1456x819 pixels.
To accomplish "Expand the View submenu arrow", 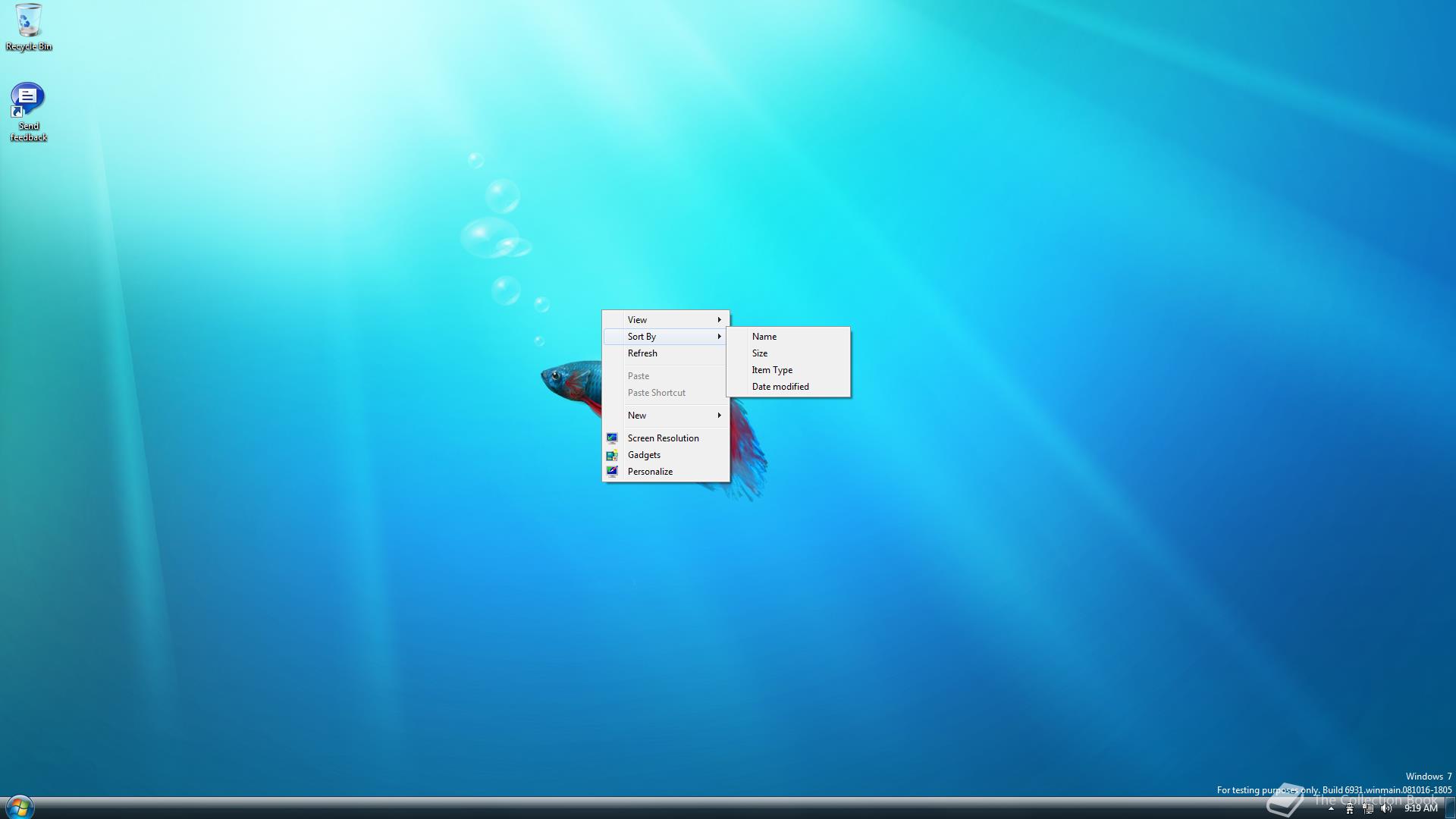I will click(x=719, y=320).
